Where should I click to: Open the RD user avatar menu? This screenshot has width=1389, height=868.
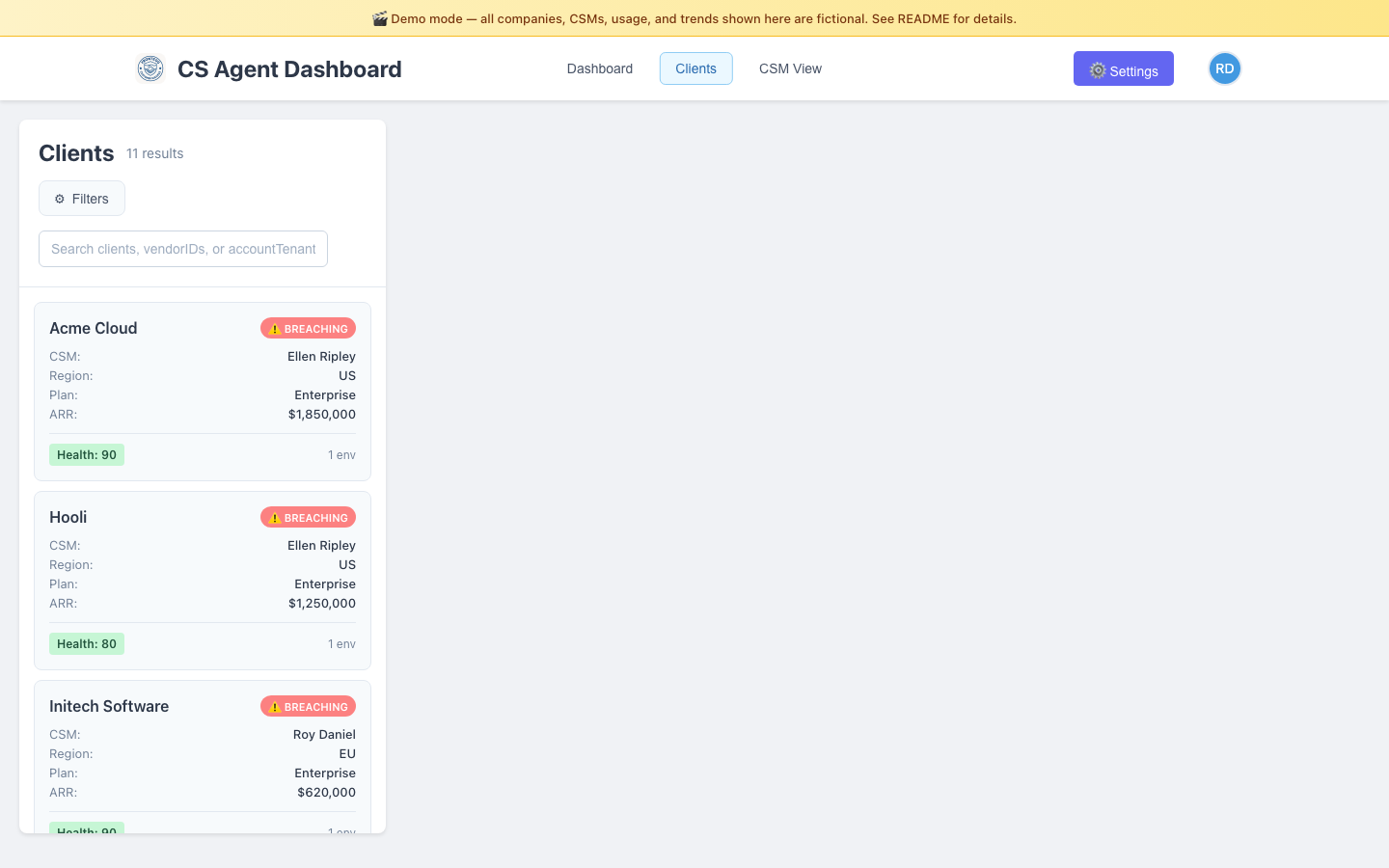tap(1224, 68)
